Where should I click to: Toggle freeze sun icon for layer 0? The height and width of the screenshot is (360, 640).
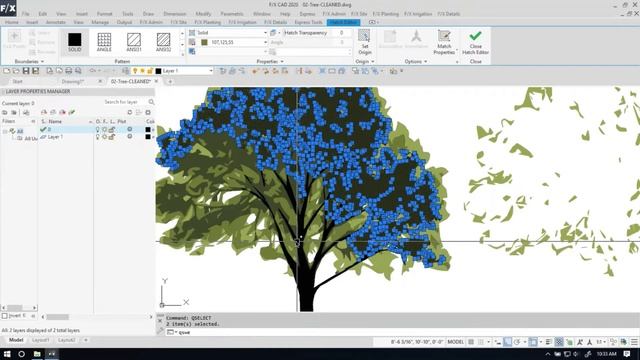click(x=104, y=129)
